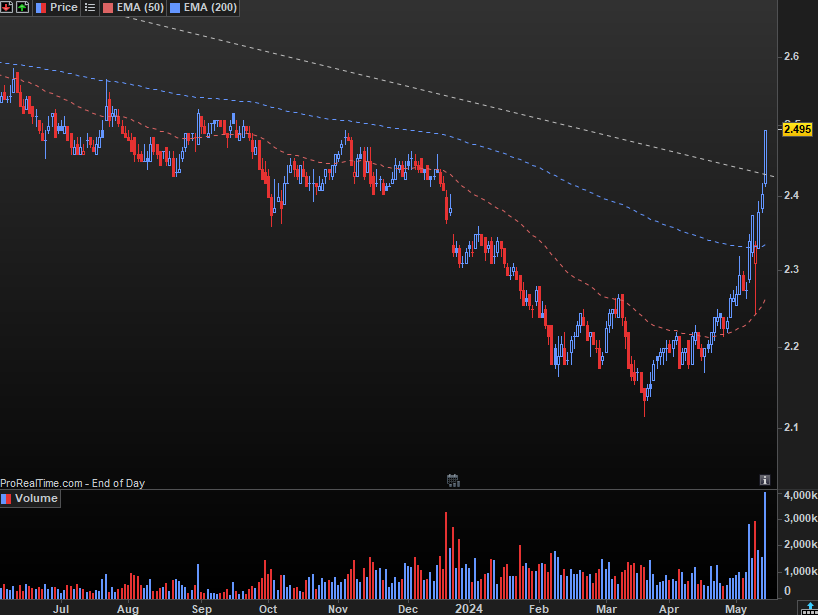
Task: Click the 2.6 price axis label
Action: point(791,56)
